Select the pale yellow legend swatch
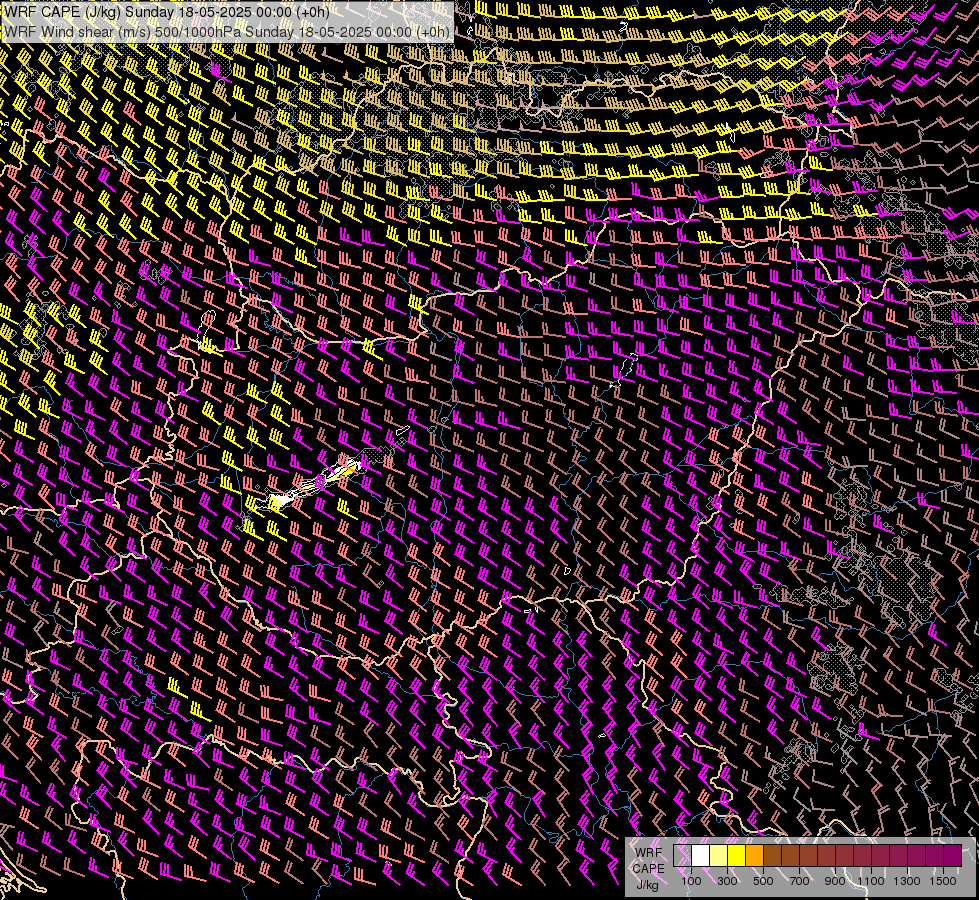This screenshot has width=979, height=900. 719,856
